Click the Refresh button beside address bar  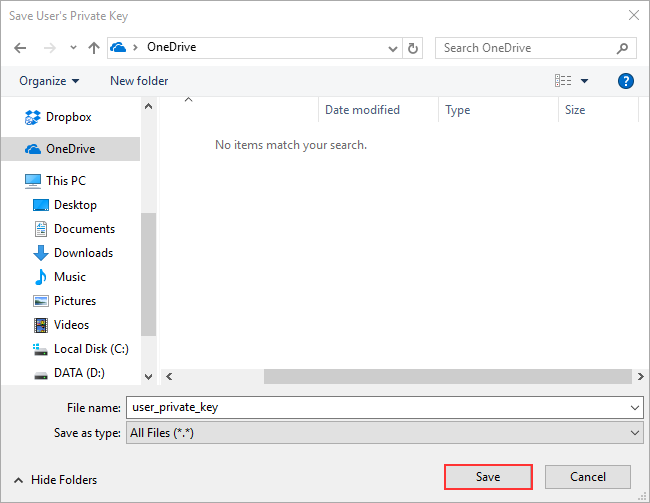click(414, 48)
